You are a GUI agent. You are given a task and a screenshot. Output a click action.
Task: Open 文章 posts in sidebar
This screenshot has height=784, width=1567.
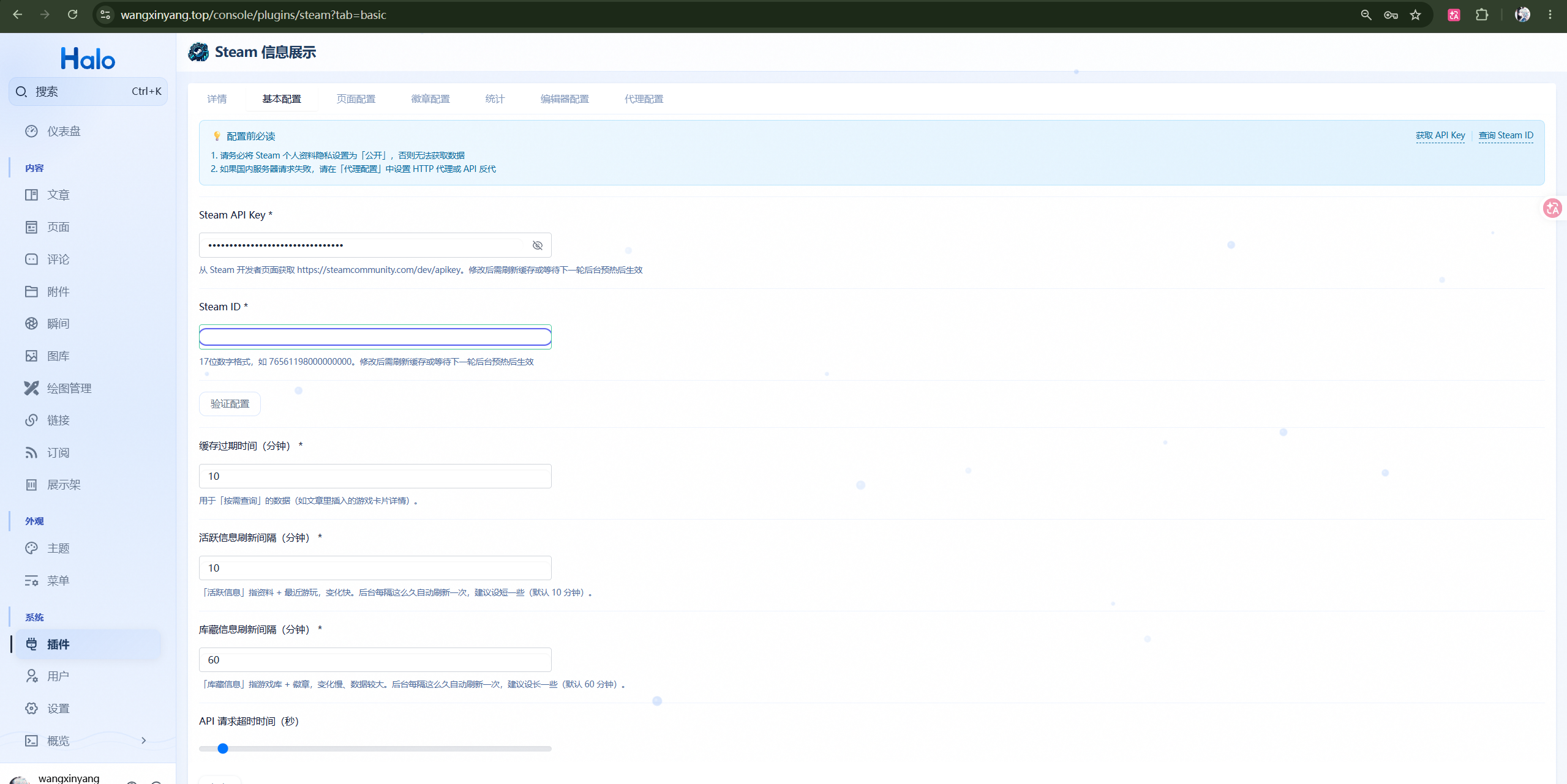point(88,195)
